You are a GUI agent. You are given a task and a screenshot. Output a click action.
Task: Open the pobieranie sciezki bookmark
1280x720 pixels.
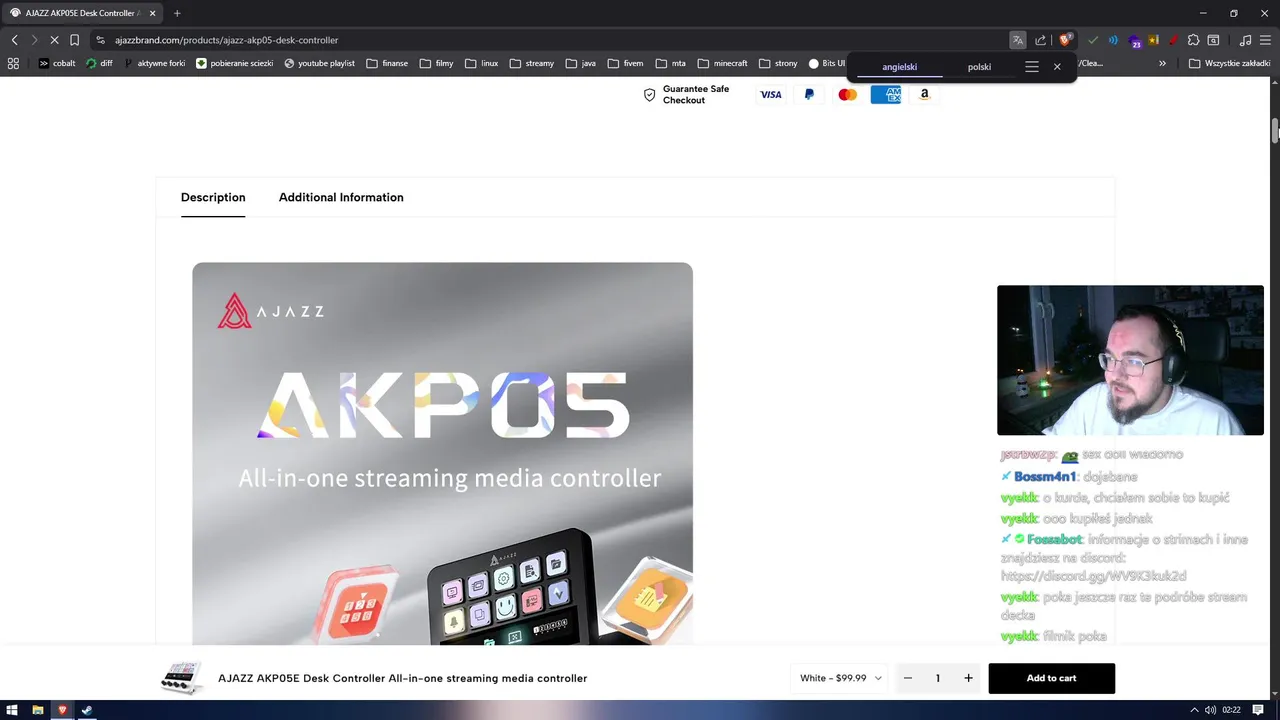pos(235,63)
